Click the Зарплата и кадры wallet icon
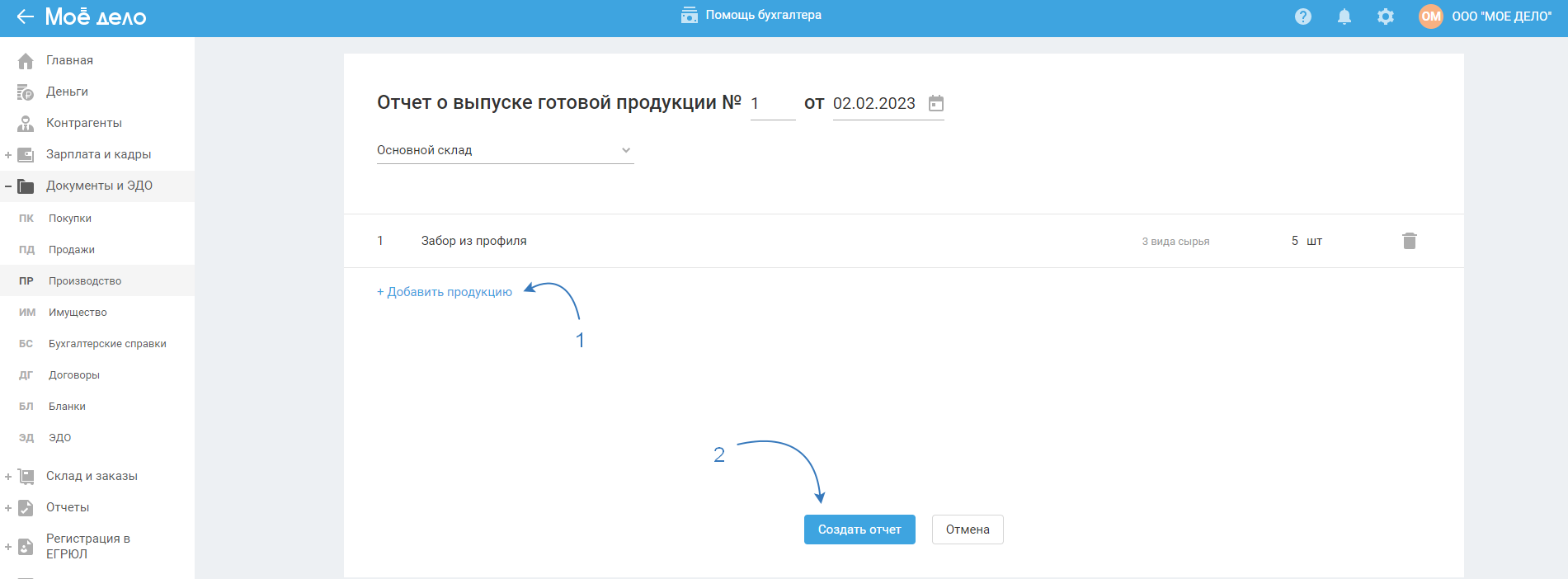1568x579 pixels. pos(26,154)
